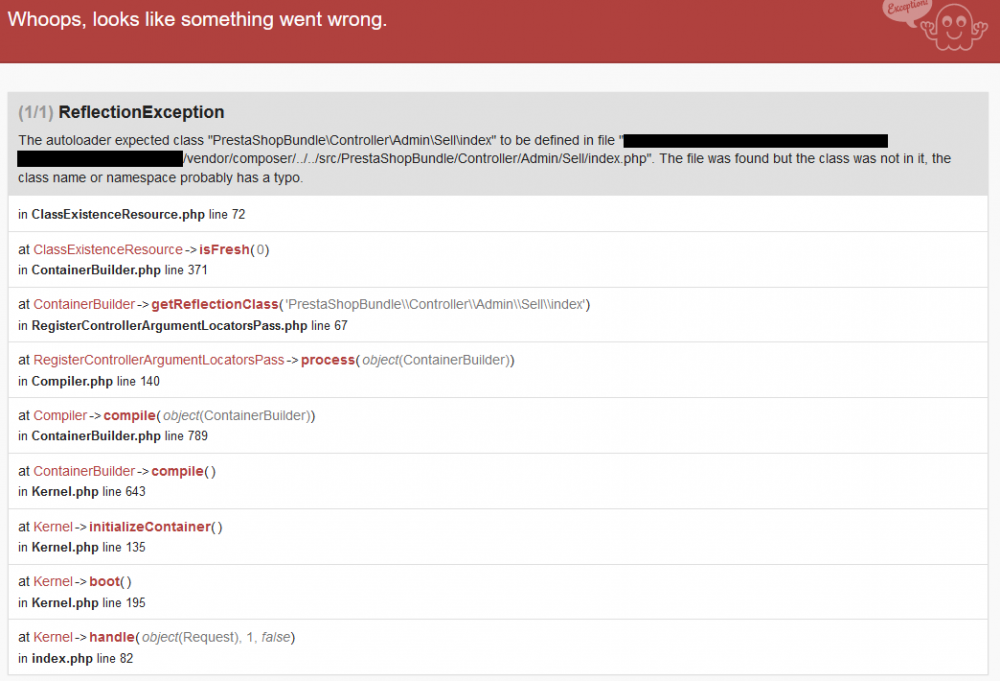The width and height of the screenshot is (1000, 681).
Task: Click the getReflectionClass method link
Action: click(x=215, y=304)
